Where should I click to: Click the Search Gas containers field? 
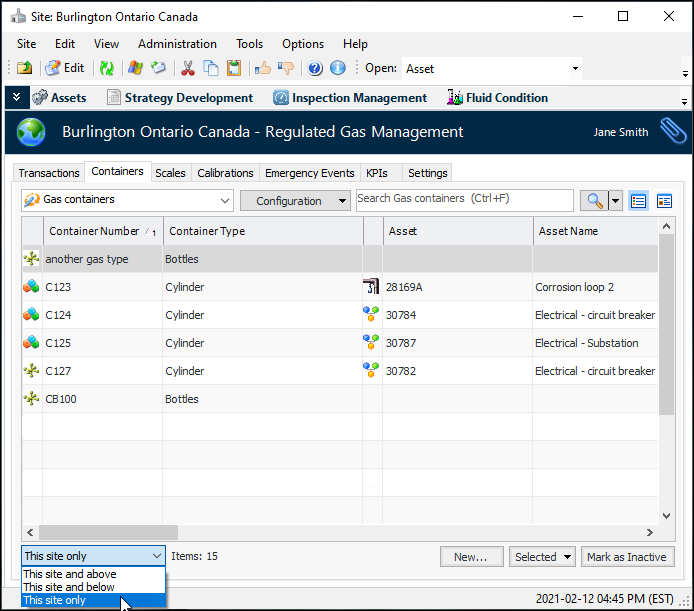(464, 199)
